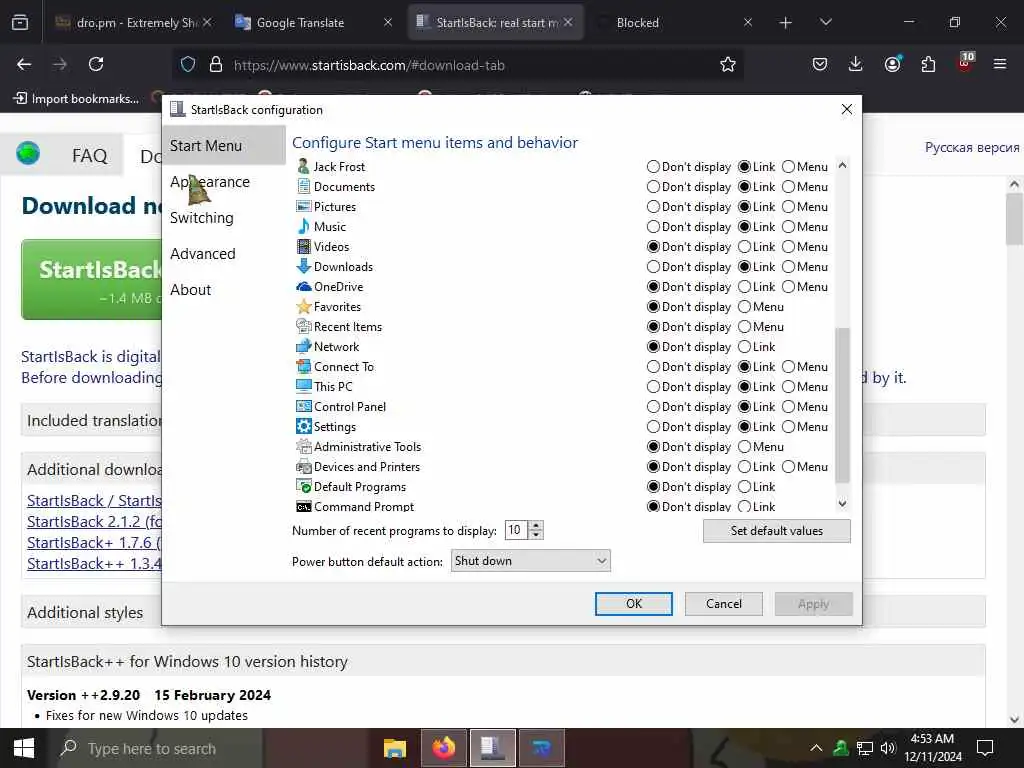Screen dimensions: 1024x768
Task: Click the Command Prompt icon
Action: pyautogui.click(x=303, y=507)
